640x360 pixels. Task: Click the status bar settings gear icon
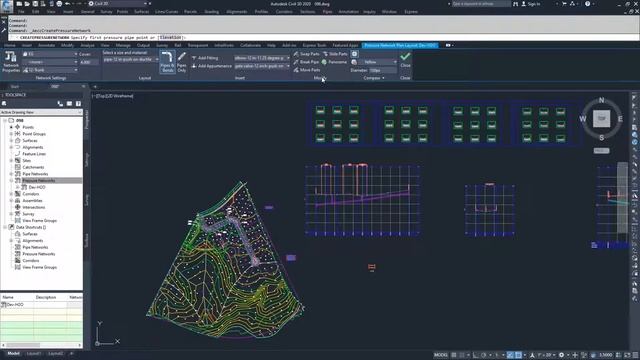(561, 355)
